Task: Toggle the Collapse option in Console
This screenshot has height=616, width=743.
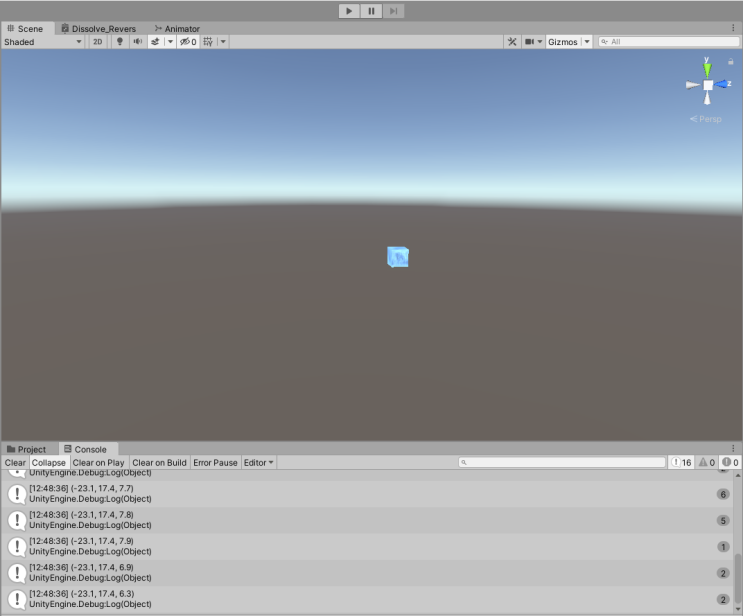Action: click(x=49, y=462)
